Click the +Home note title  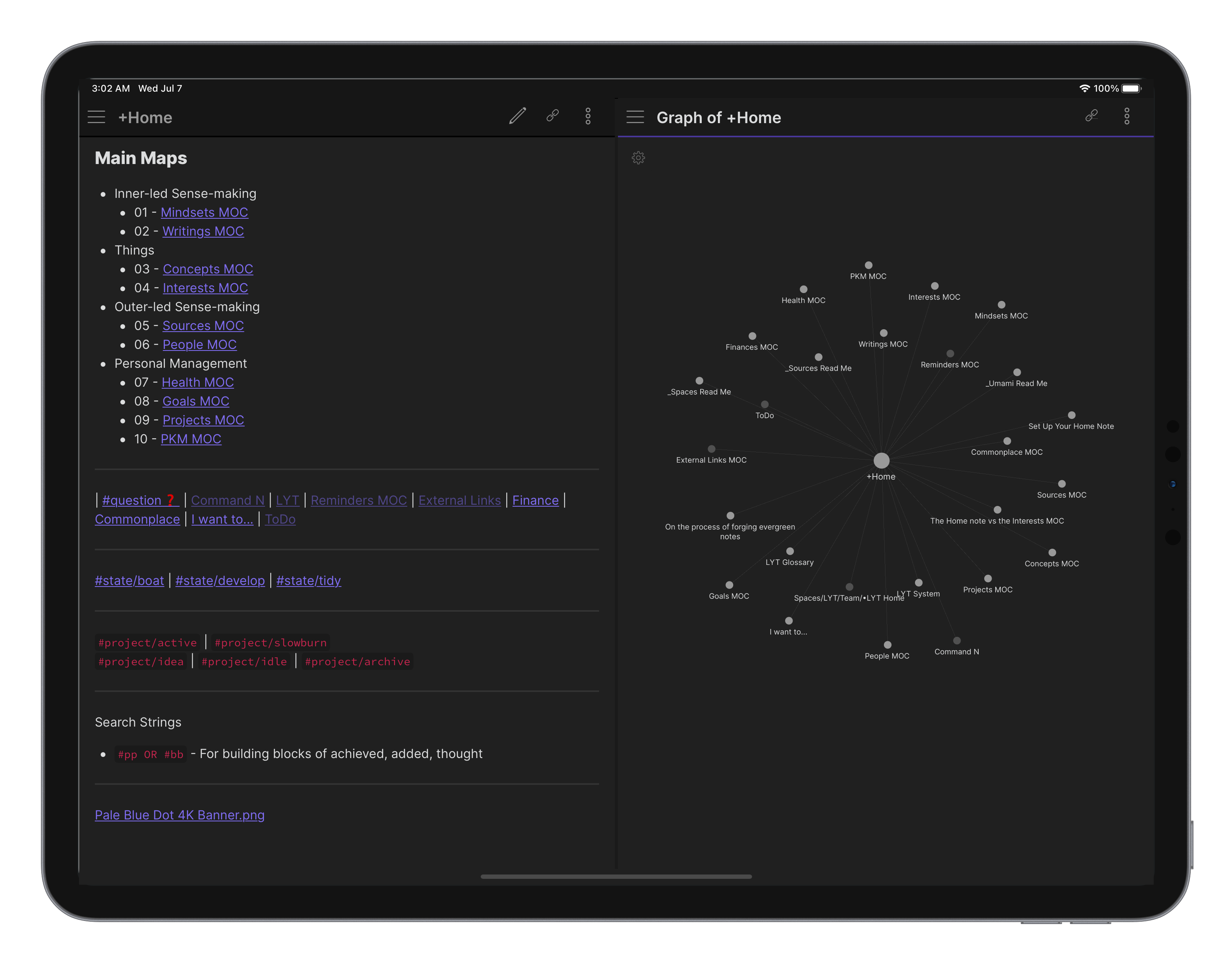145,117
